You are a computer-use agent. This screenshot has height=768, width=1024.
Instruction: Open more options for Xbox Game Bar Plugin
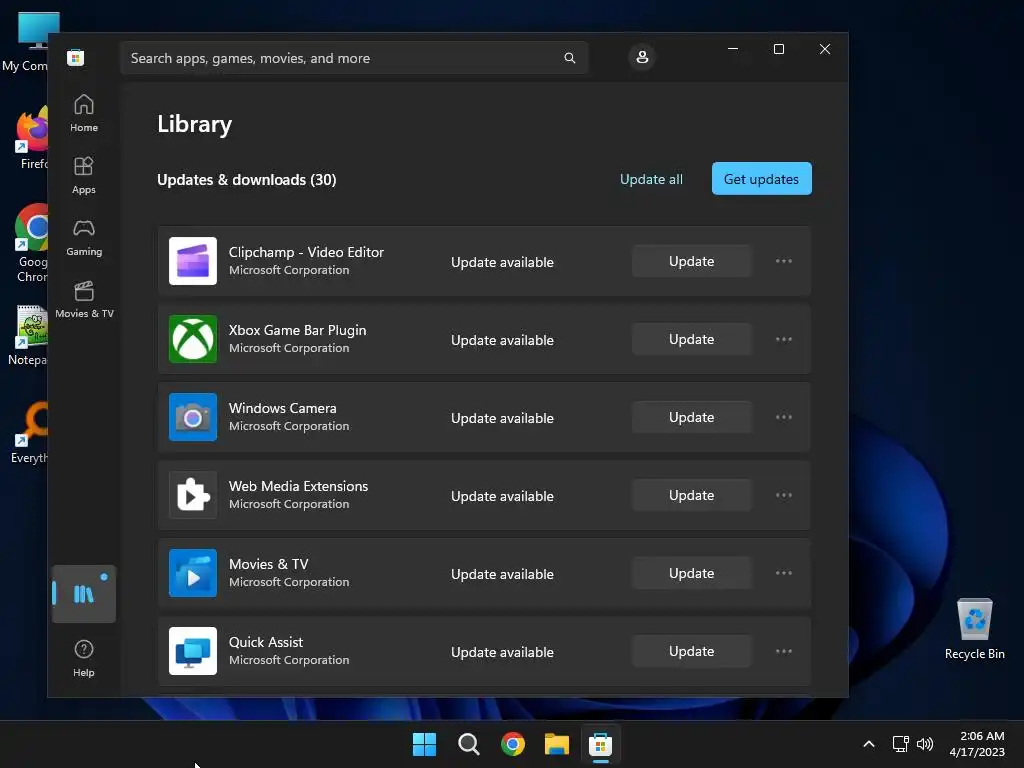(x=784, y=339)
